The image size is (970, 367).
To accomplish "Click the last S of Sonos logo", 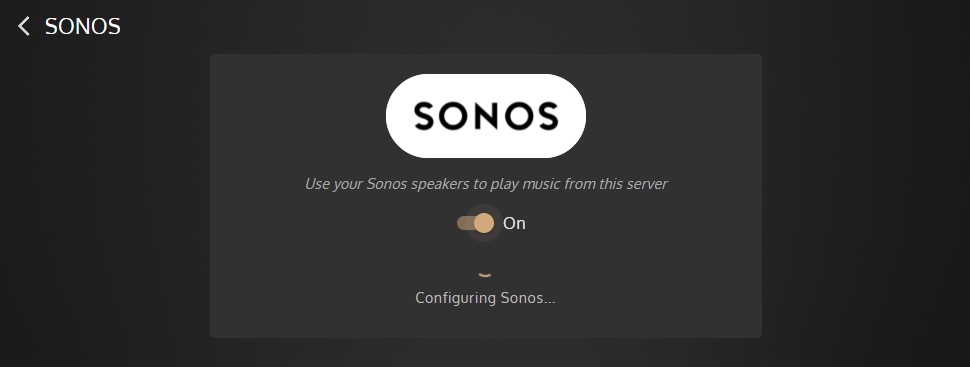I will click(x=547, y=116).
